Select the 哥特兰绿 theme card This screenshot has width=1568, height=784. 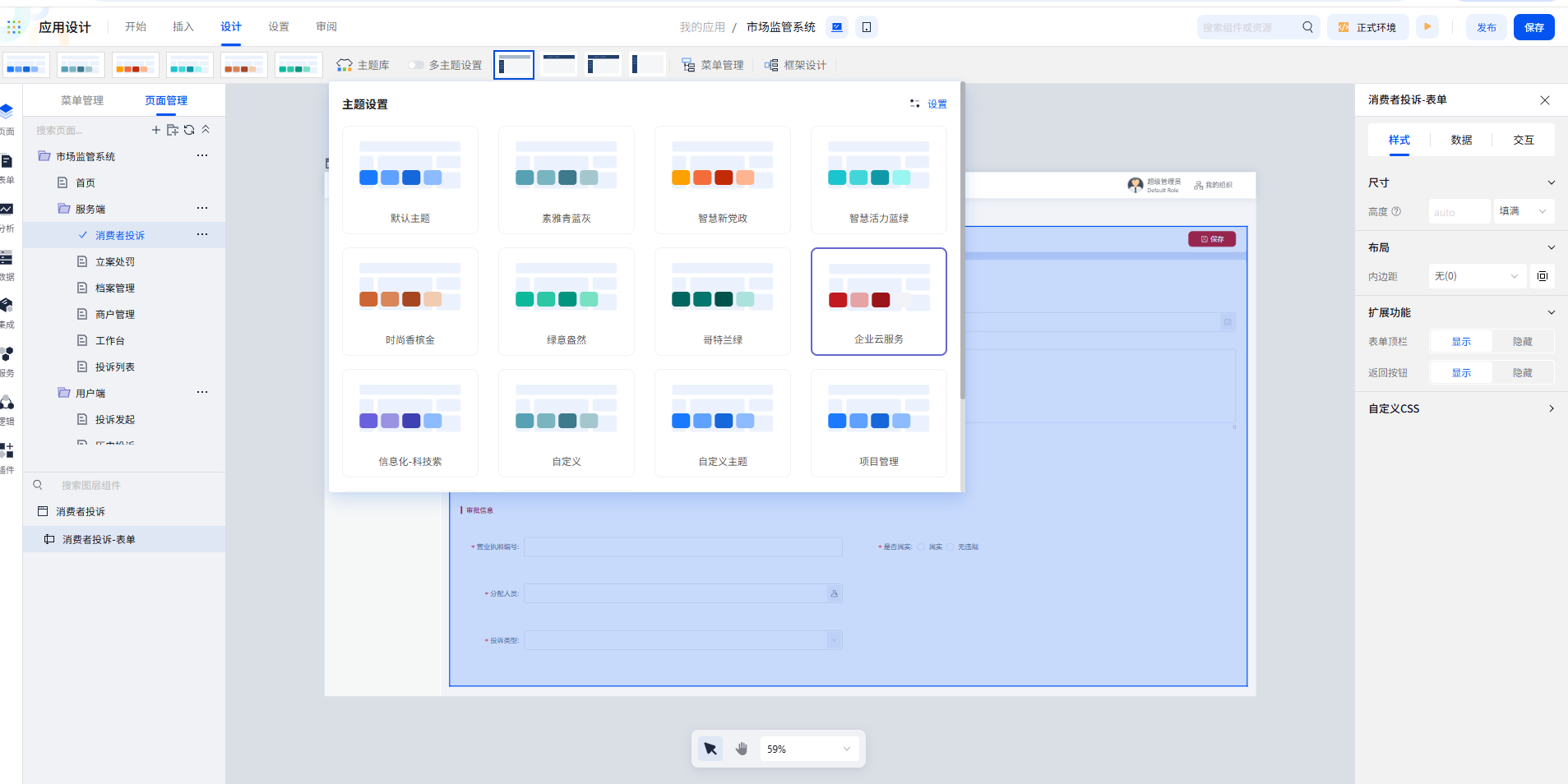tap(723, 302)
